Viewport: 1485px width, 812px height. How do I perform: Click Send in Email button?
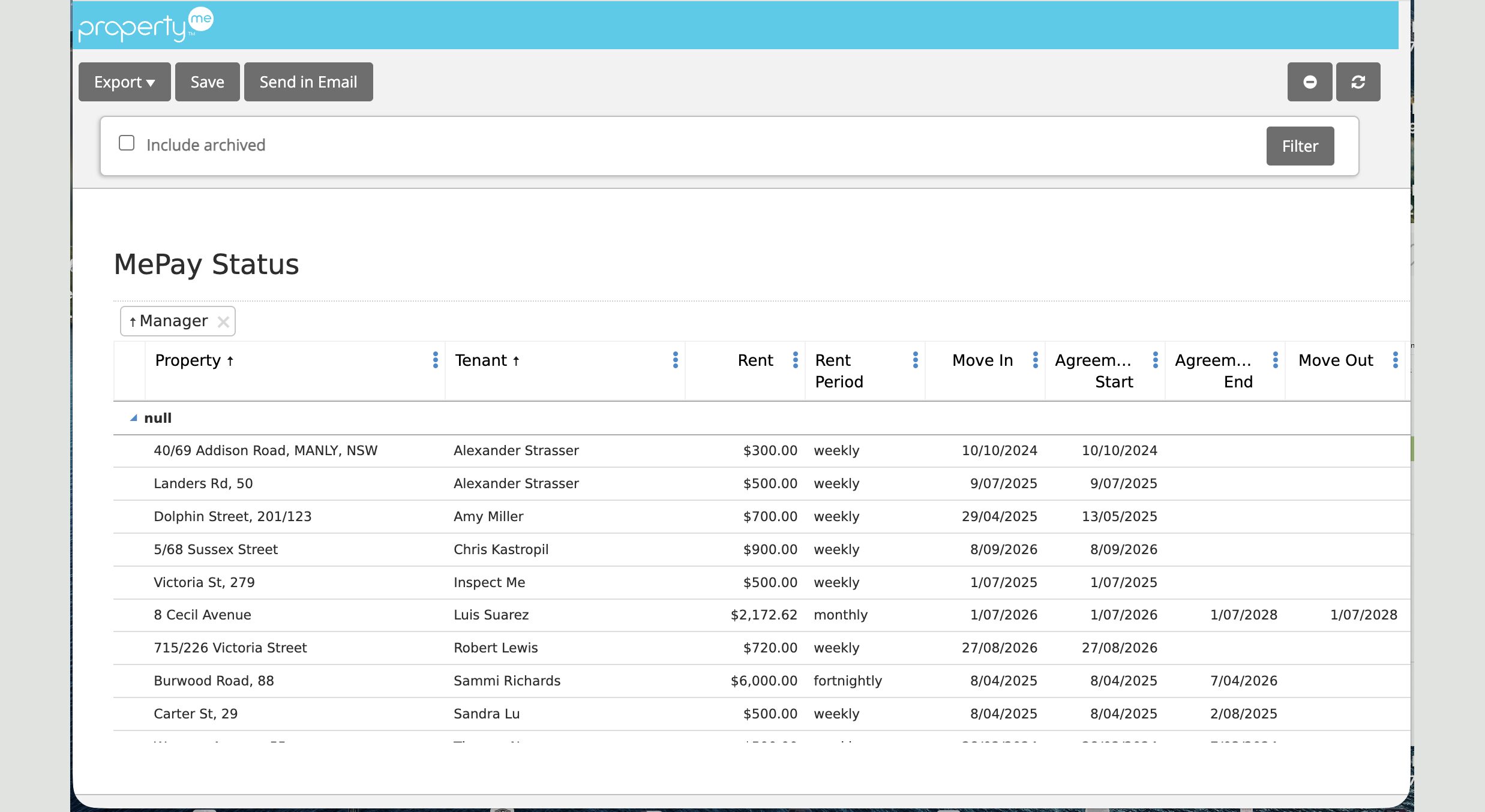[x=308, y=82]
